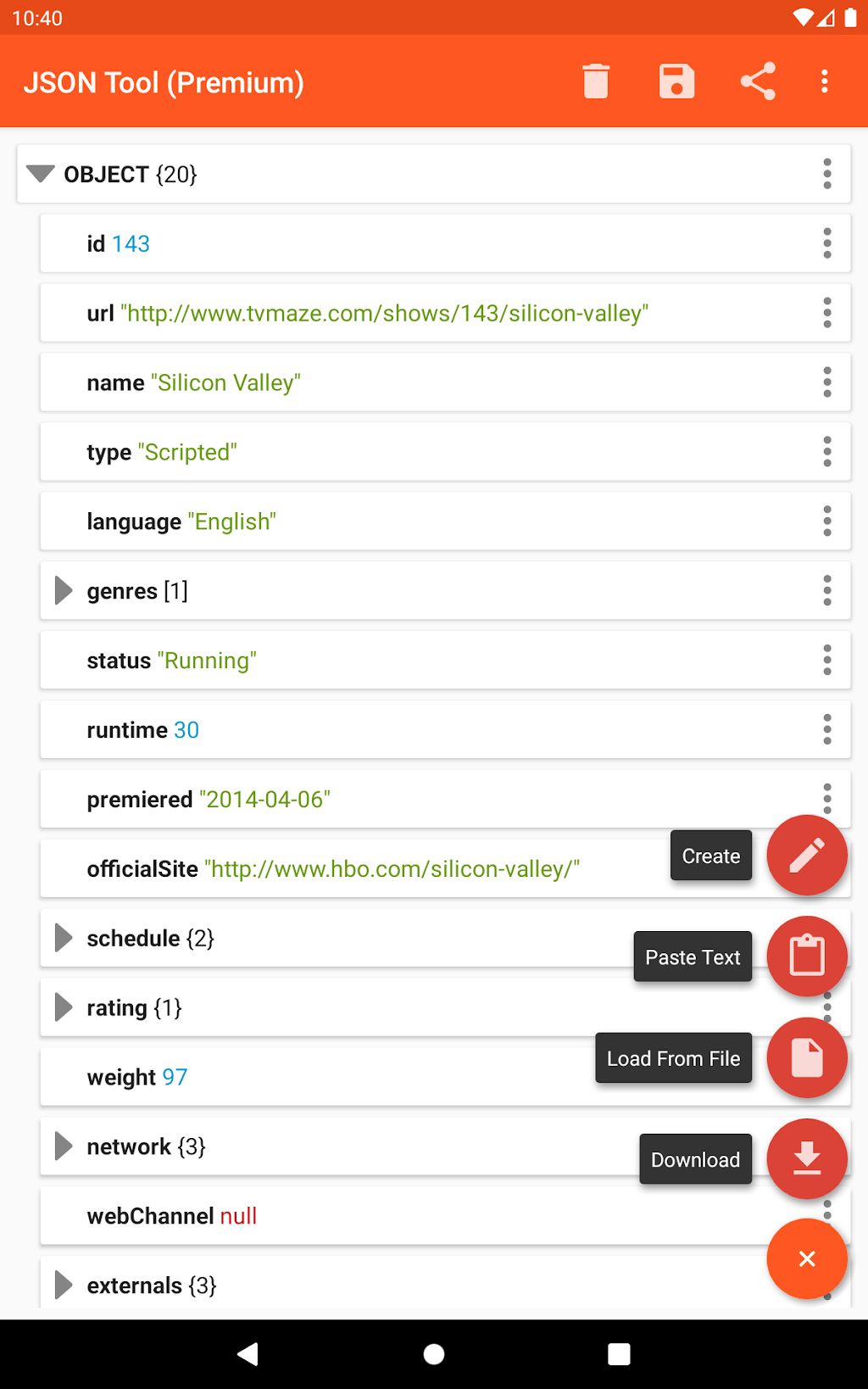Open the share icon in the toolbar
Image resolution: width=868 pixels, height=1389 pixels.
pos(758,81)
